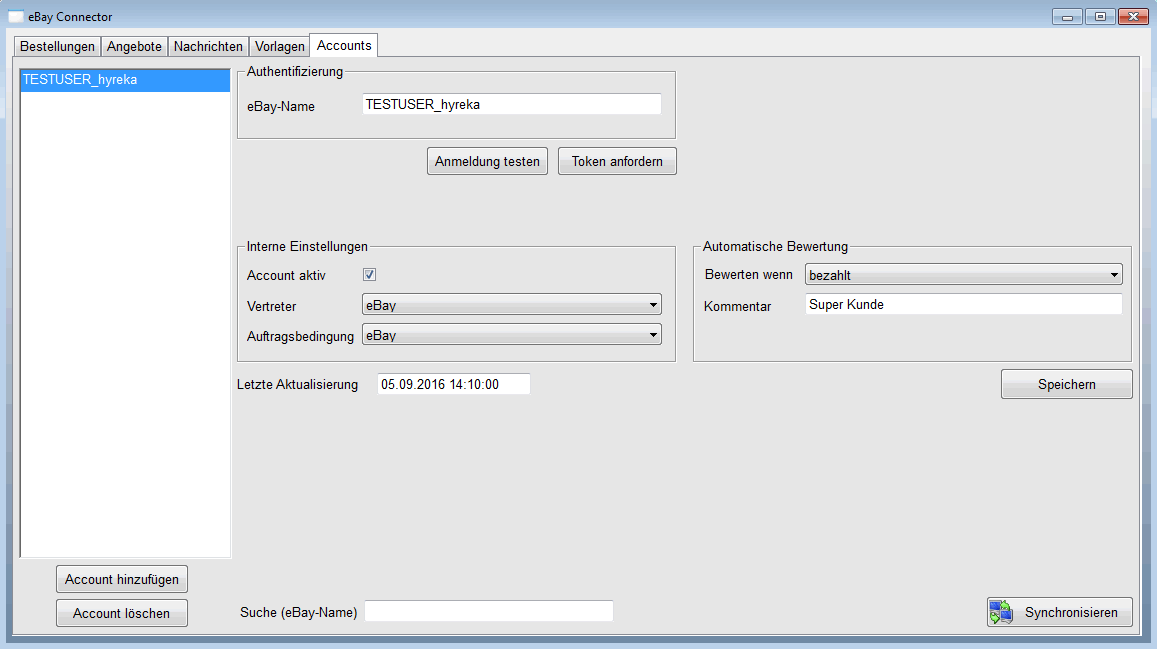Click Account hinzufügen button

(x=122, y=579)
